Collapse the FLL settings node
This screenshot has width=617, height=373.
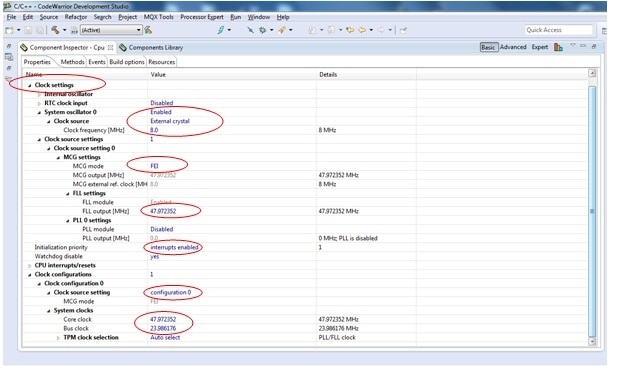68,194
